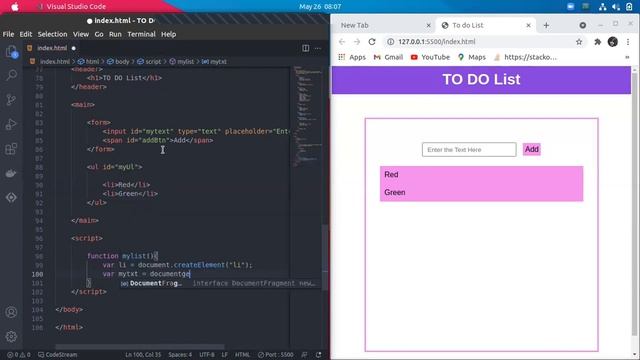Change end of line via LF
The image size is (640, 360).
pos(224,355)
